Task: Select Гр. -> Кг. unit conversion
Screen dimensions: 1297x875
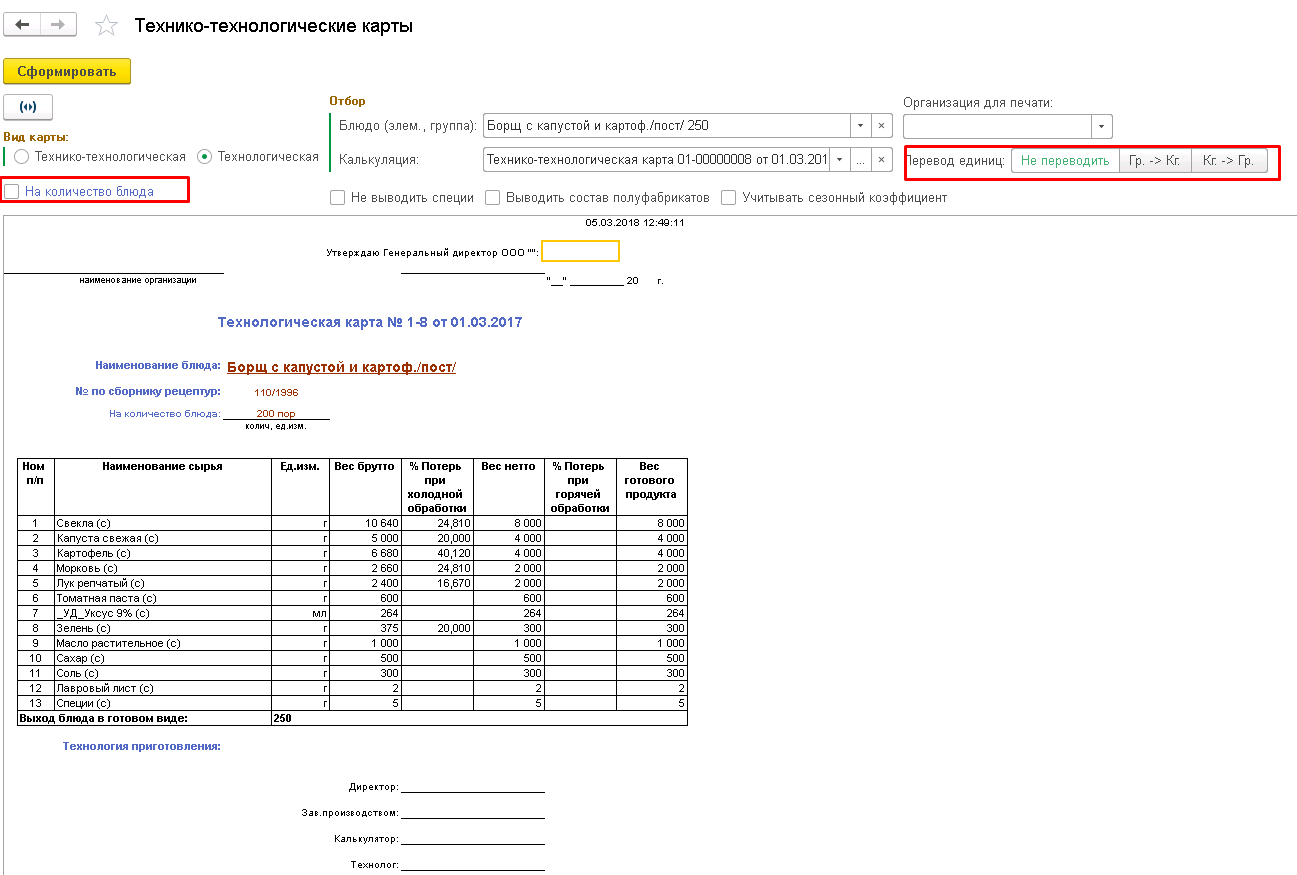Action: [1155, 161]
